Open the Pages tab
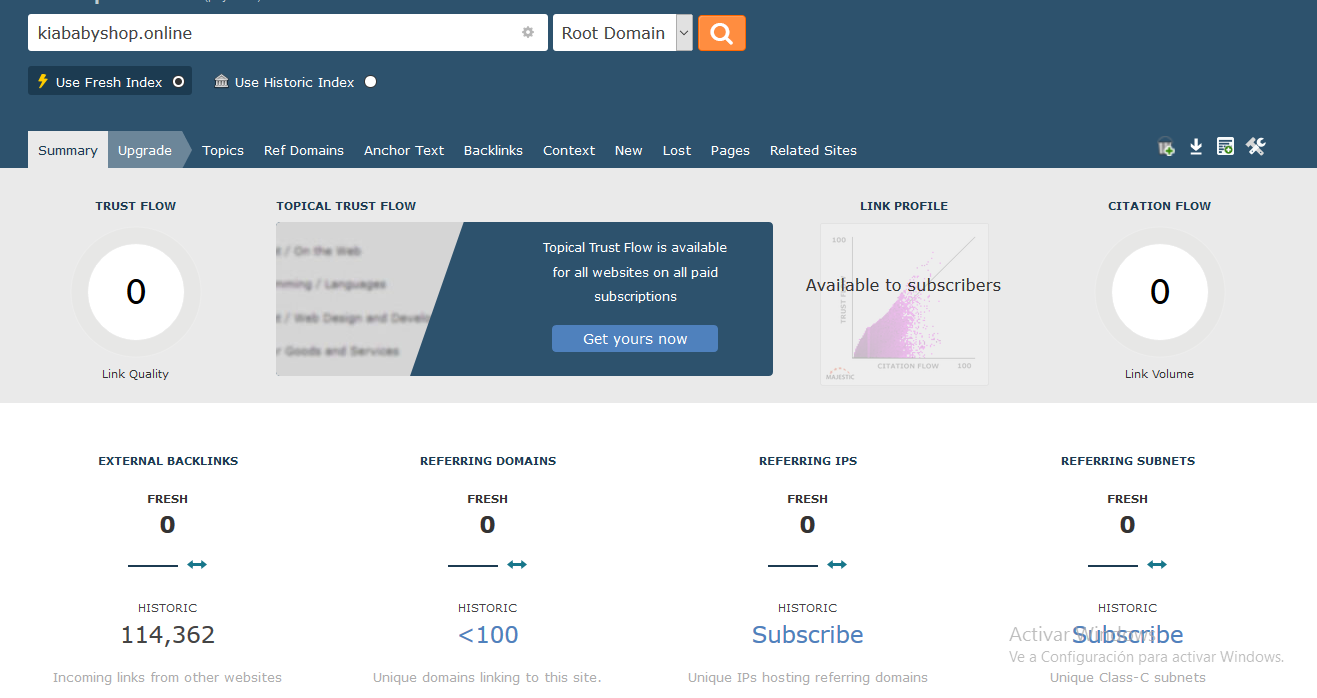Image resolution: width=1317 pixels, height=698 pixels. coord(730,150)
